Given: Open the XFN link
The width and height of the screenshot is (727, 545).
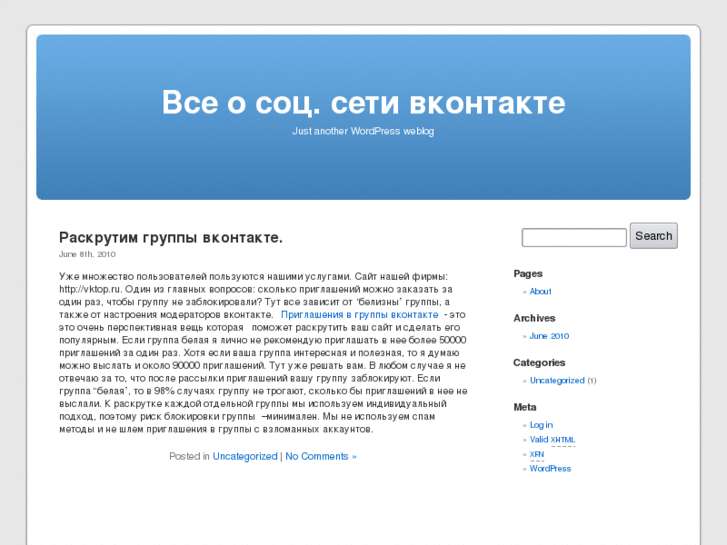Looking at the screenshot, I should tap(537, 454).
